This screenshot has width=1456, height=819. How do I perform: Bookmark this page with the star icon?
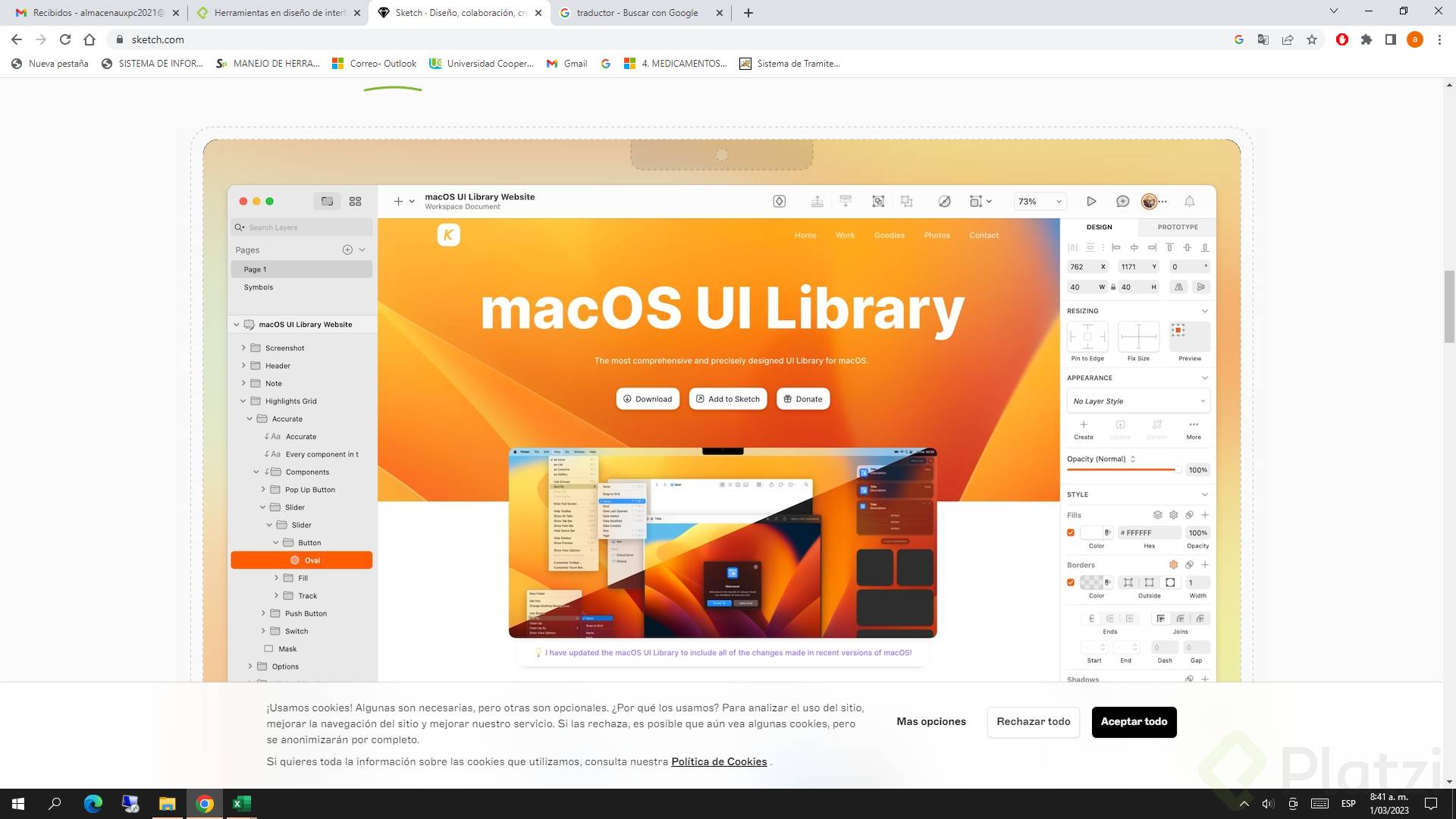[x=1312, y=39]
